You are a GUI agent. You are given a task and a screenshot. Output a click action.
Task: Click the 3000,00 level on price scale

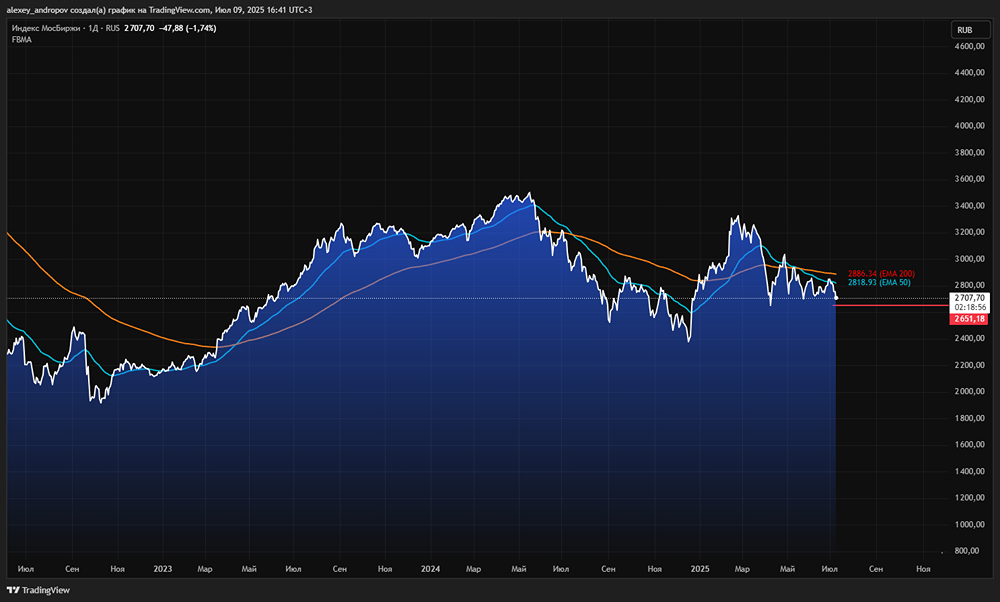(970, 259)
